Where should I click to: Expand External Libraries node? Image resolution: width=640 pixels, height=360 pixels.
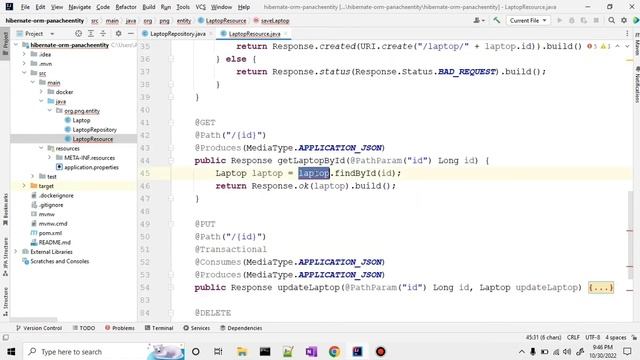[x=16, y=252]
